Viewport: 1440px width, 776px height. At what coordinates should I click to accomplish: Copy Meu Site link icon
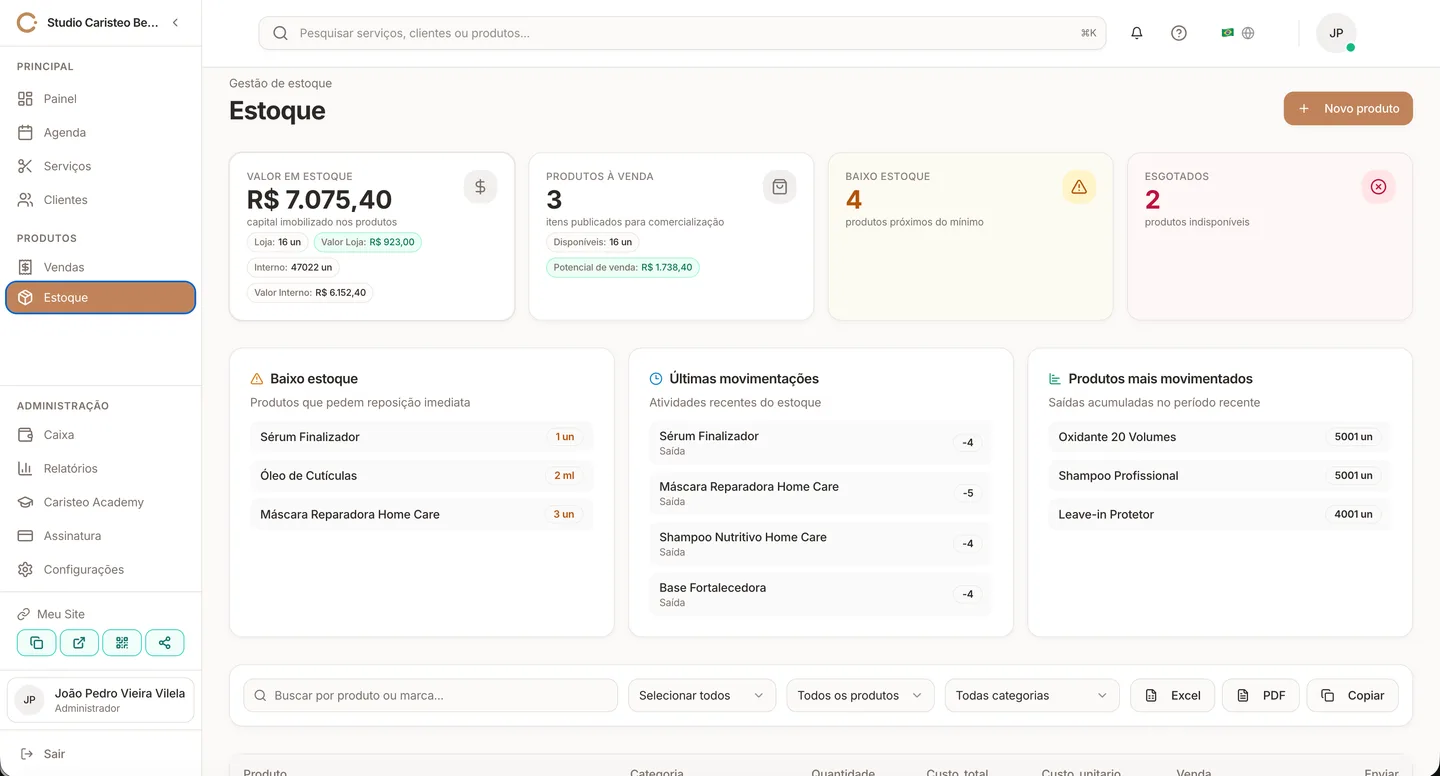[36, 643]
